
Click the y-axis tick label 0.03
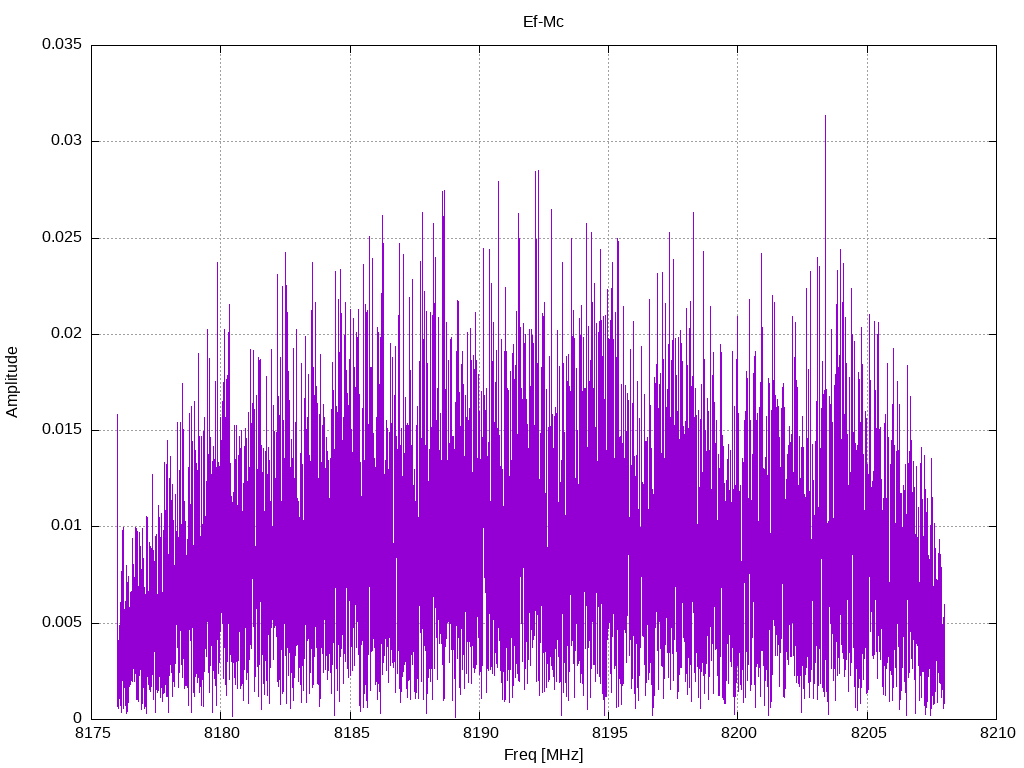[67, 140]
